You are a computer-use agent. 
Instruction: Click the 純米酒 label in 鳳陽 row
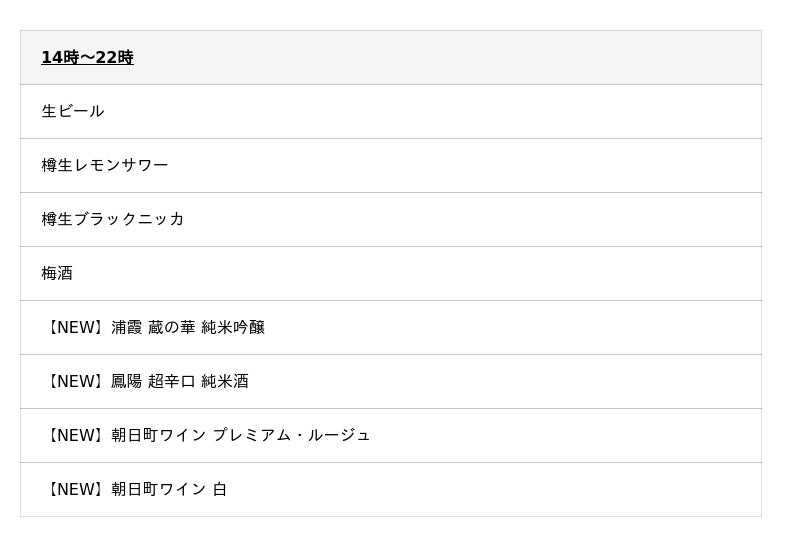click(x=225, y=382)
